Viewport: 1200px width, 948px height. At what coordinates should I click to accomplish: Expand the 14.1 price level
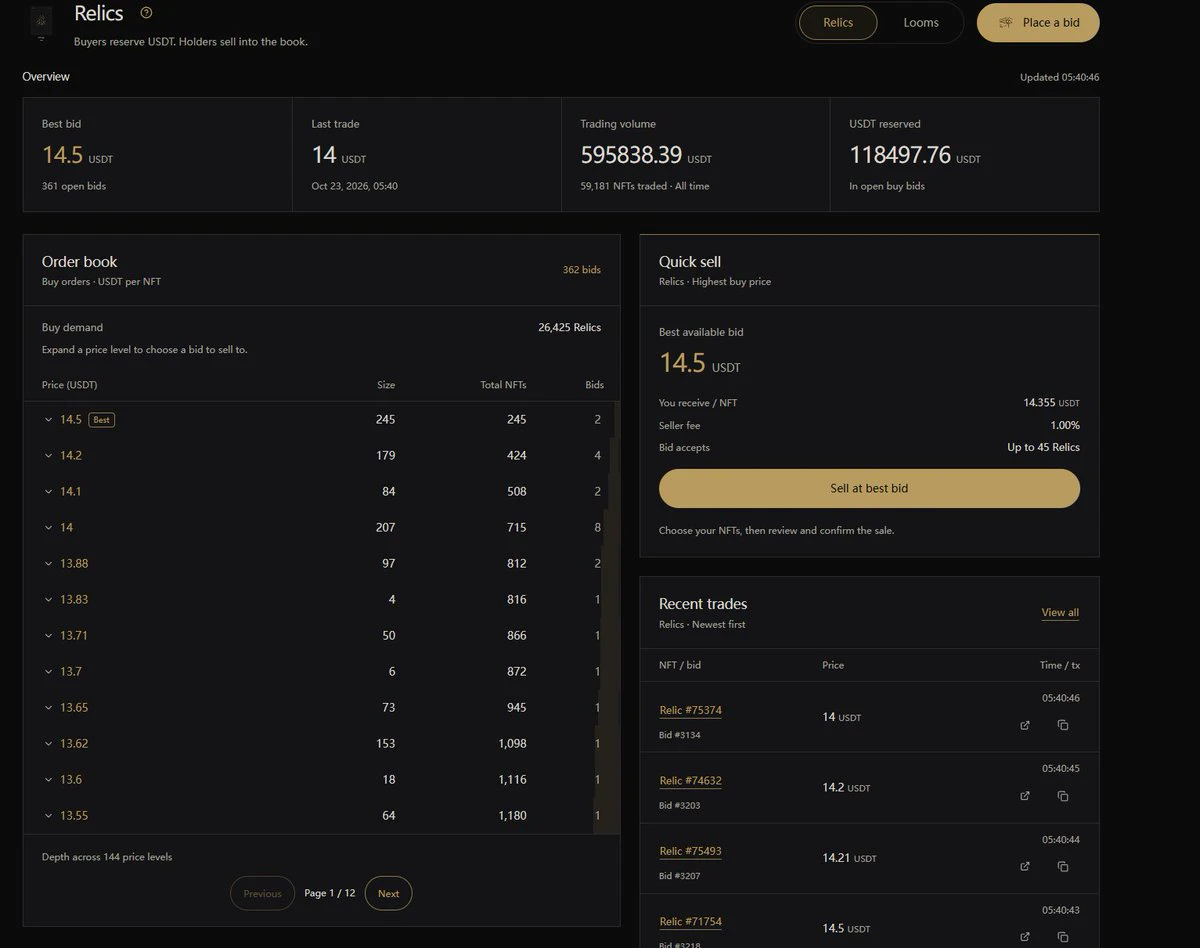321,492
